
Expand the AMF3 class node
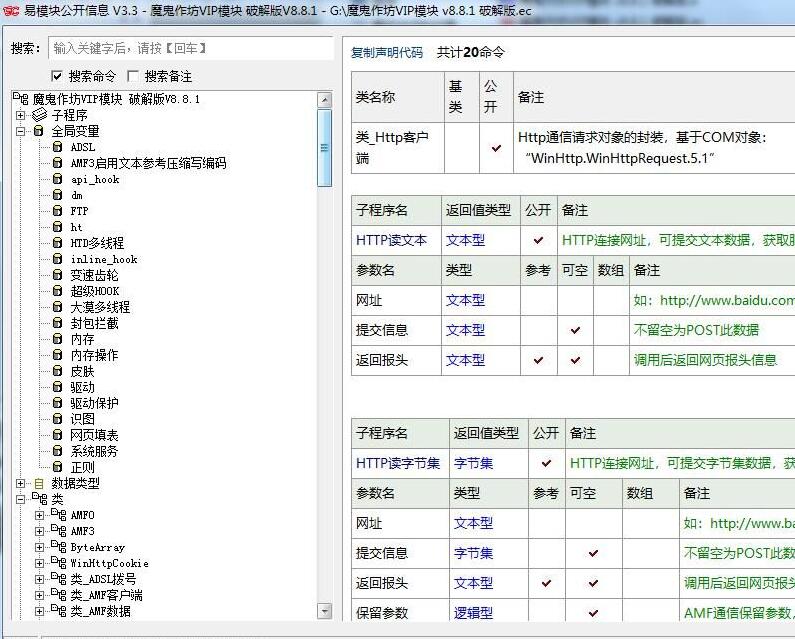[39, 531]
